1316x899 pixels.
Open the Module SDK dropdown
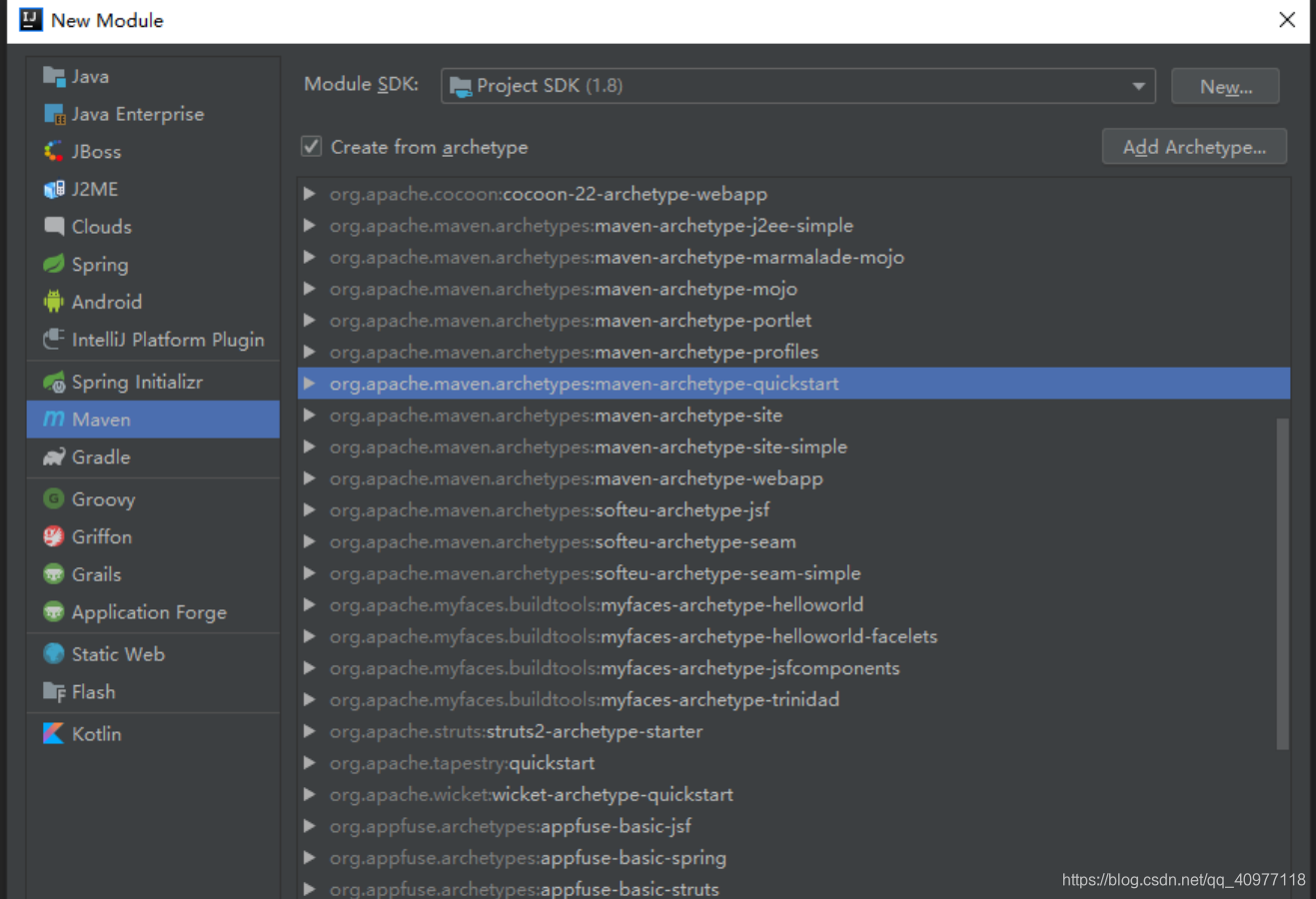[798, 86]
